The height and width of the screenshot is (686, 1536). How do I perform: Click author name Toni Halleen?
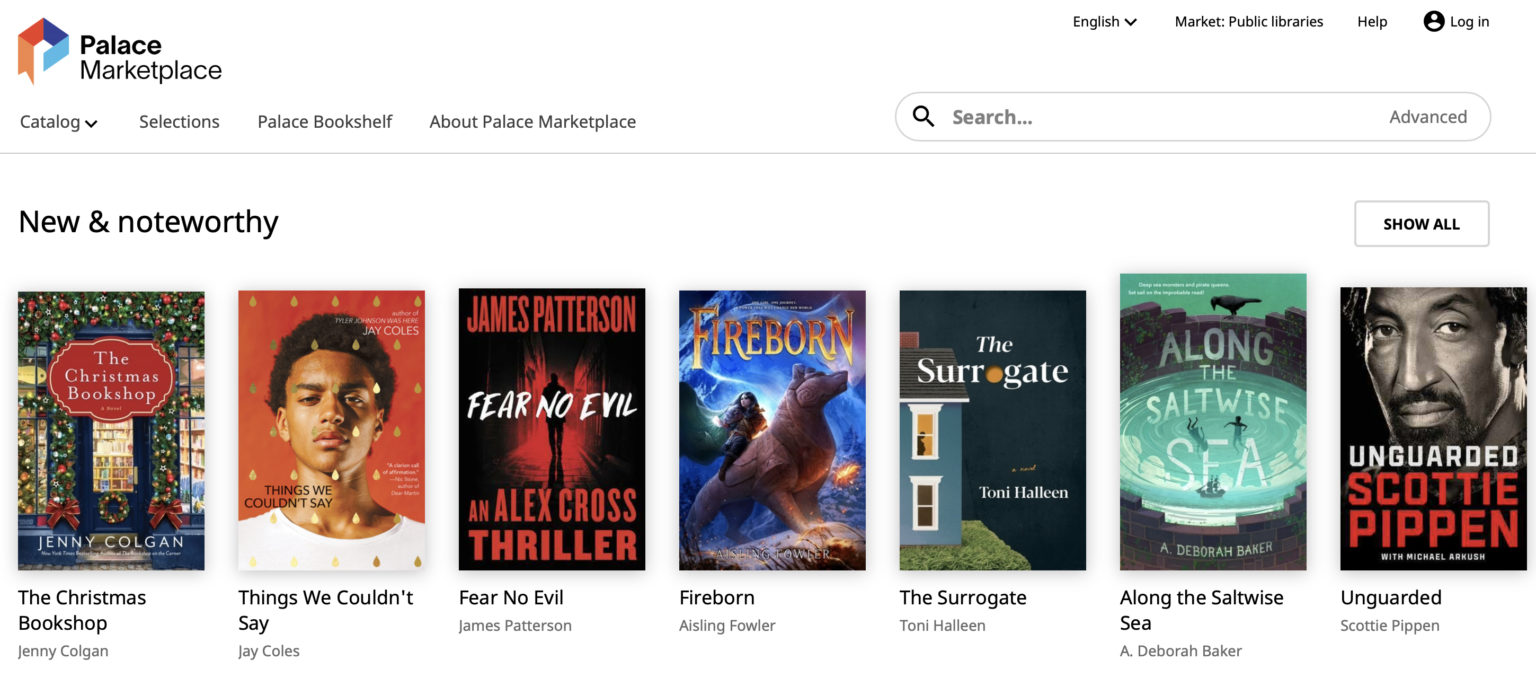point(942,626)
